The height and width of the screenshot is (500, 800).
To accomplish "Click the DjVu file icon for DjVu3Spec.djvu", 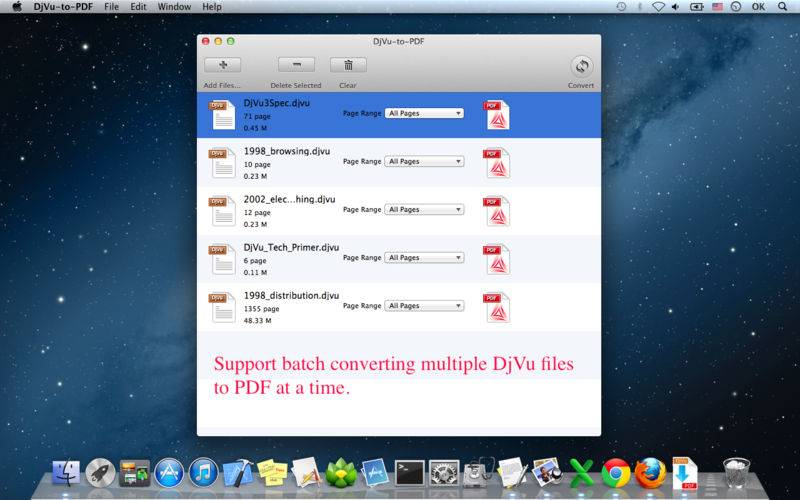I will tap(222, 115).
